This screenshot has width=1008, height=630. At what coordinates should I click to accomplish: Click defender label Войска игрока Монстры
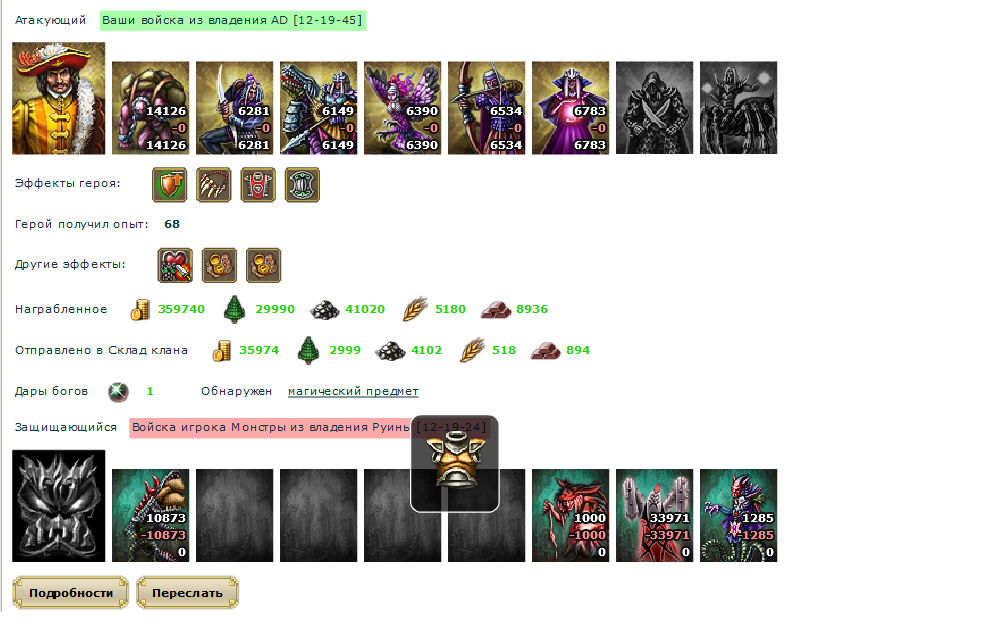[x=270, y=428]
